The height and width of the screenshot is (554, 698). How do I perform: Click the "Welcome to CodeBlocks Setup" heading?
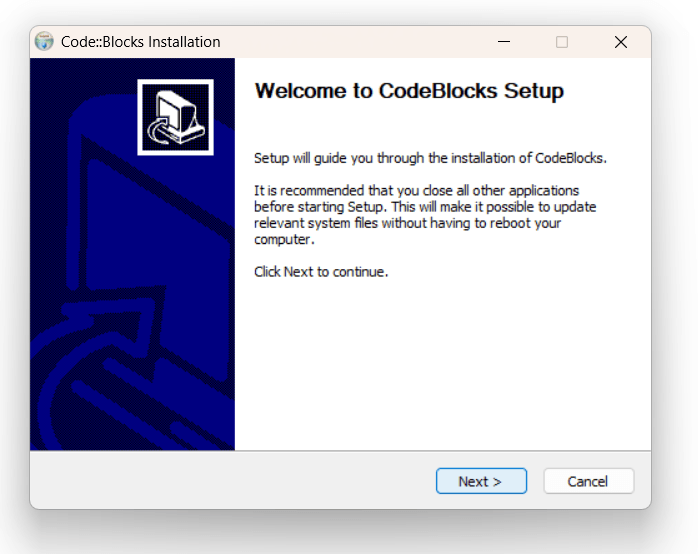pos(409,91)
